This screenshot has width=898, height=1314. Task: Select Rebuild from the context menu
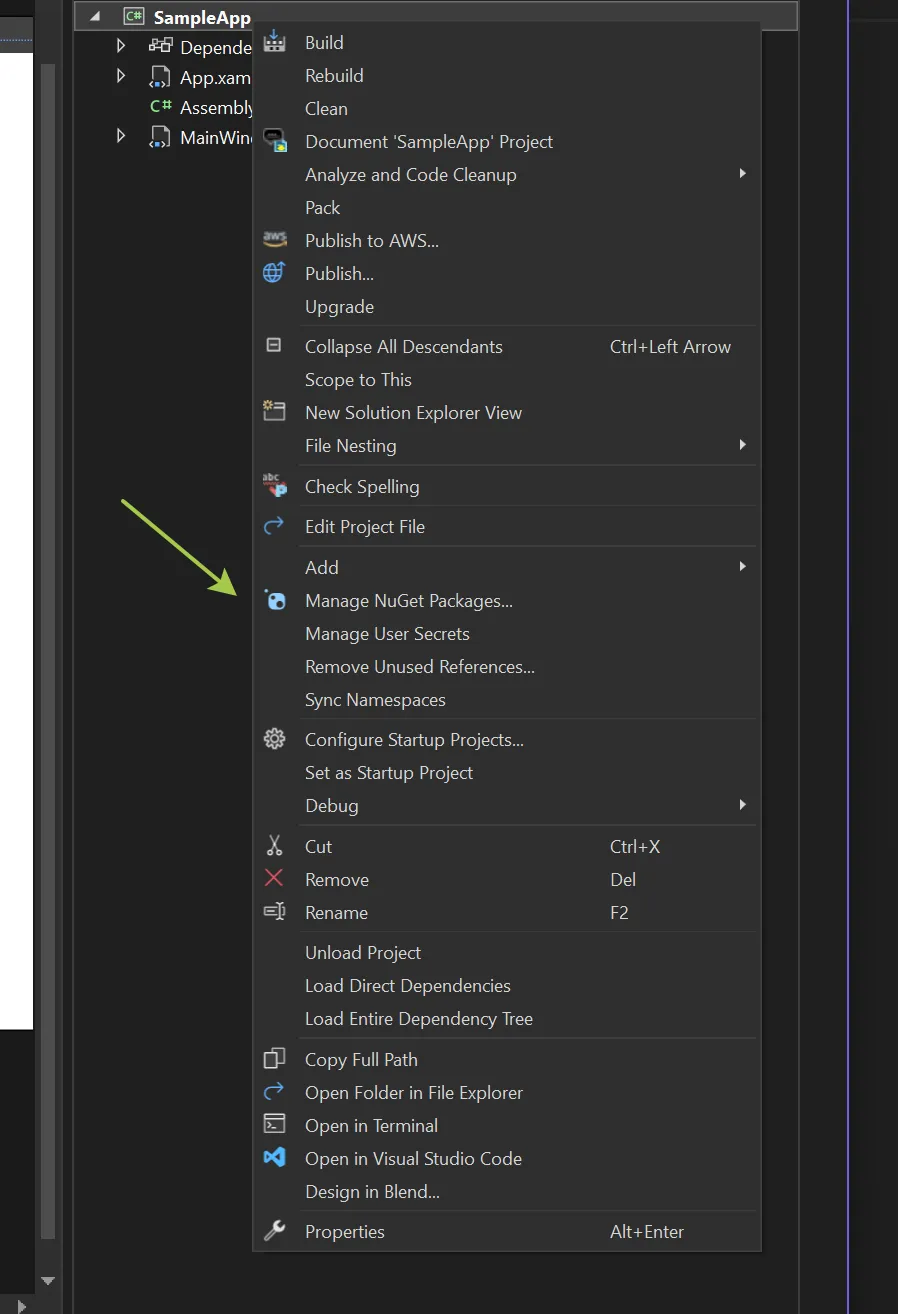coord(334,74)
